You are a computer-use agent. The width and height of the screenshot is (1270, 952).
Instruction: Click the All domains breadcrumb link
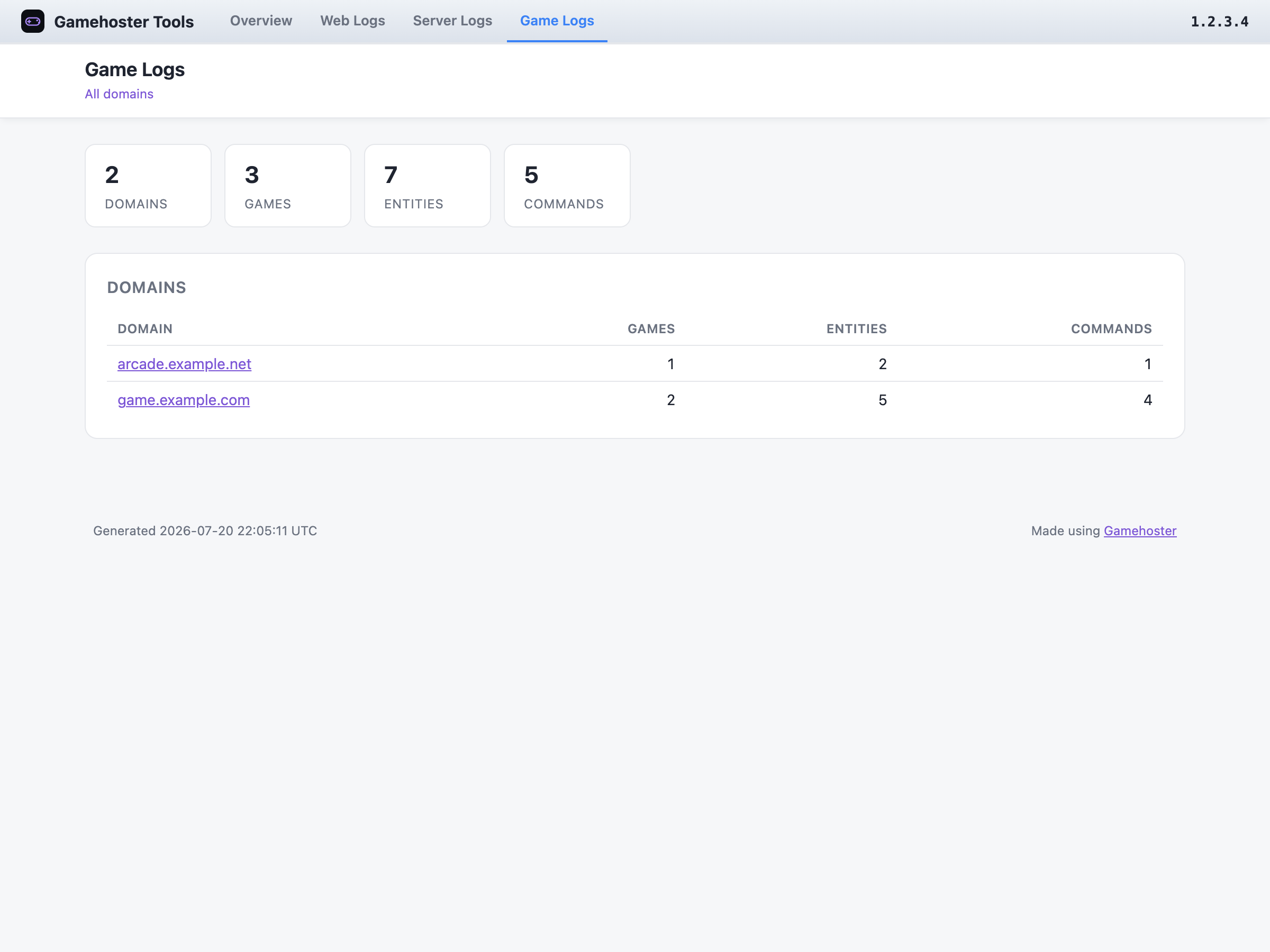tap(119, 94)
